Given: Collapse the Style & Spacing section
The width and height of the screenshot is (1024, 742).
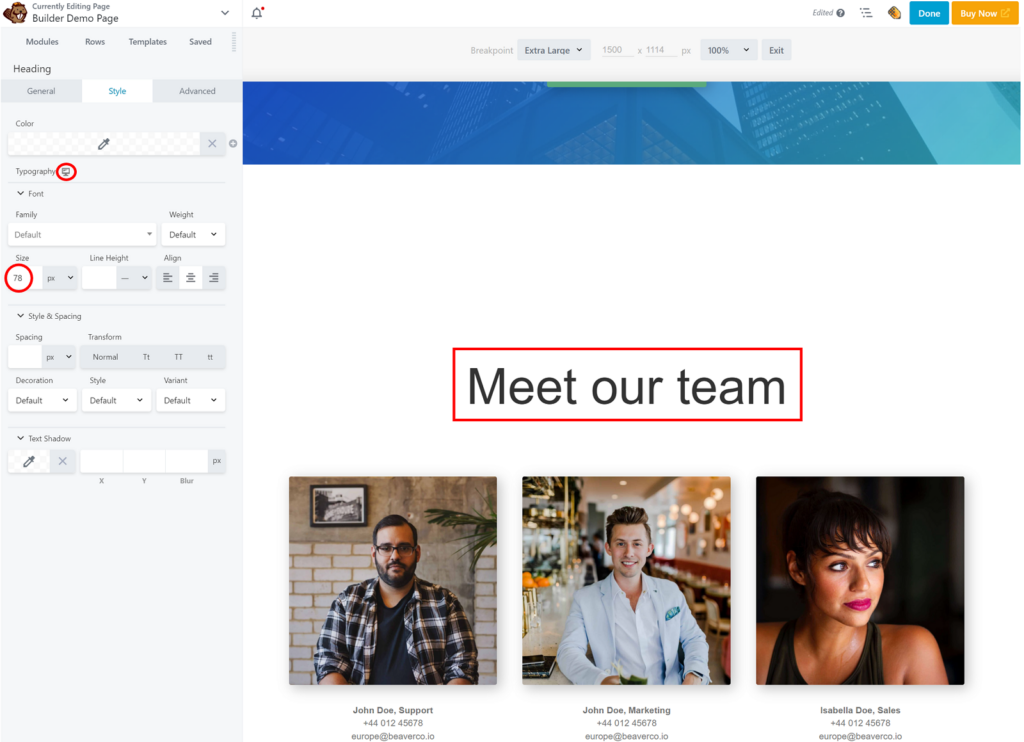Looking at the screenshot, I should click(49, 316).
